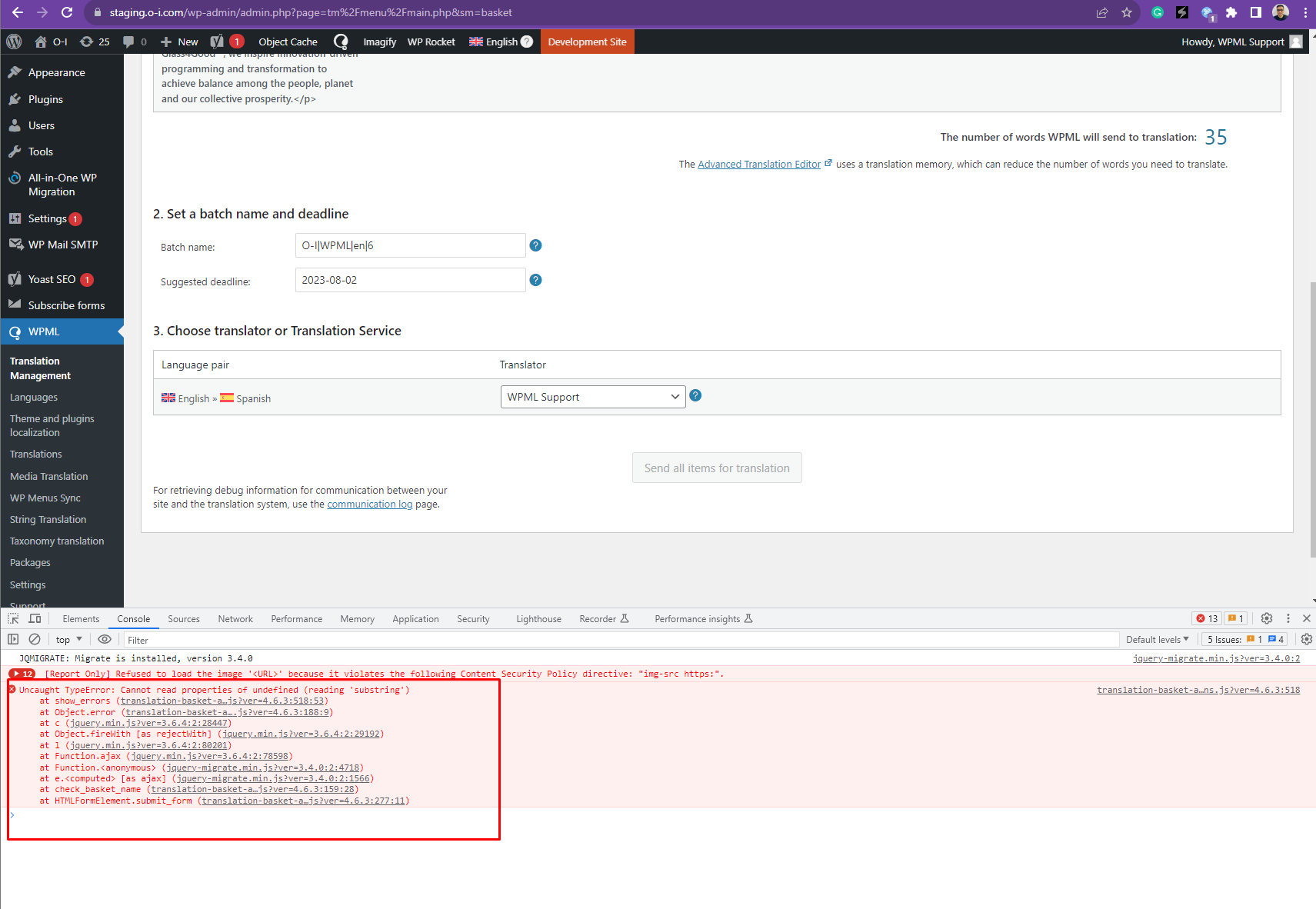Screen dimensions: 1316x909
Task: Select WPML Support translator dropdown
Action: point(593,397)
